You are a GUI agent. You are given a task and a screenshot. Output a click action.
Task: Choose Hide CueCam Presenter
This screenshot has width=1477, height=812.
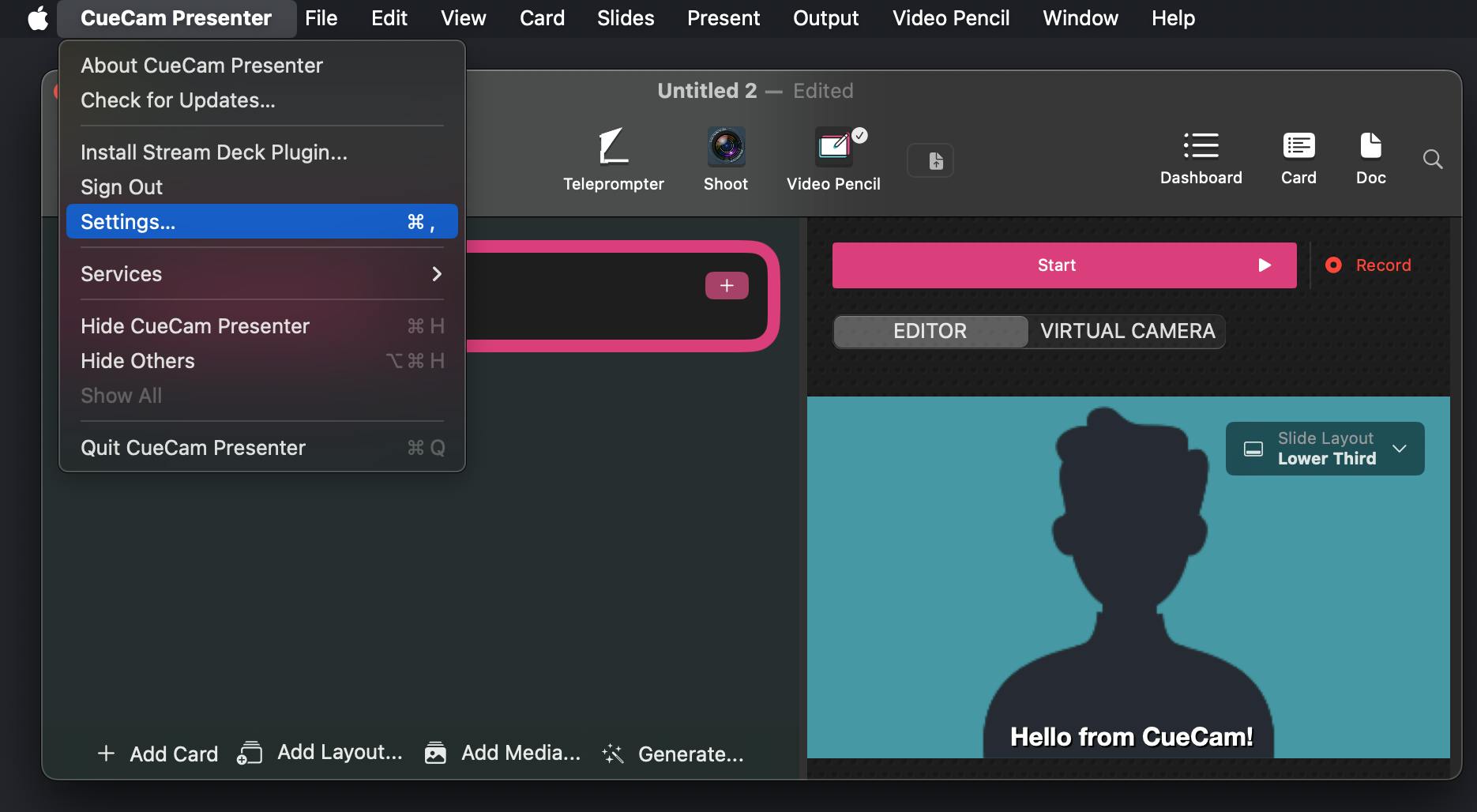262,326
